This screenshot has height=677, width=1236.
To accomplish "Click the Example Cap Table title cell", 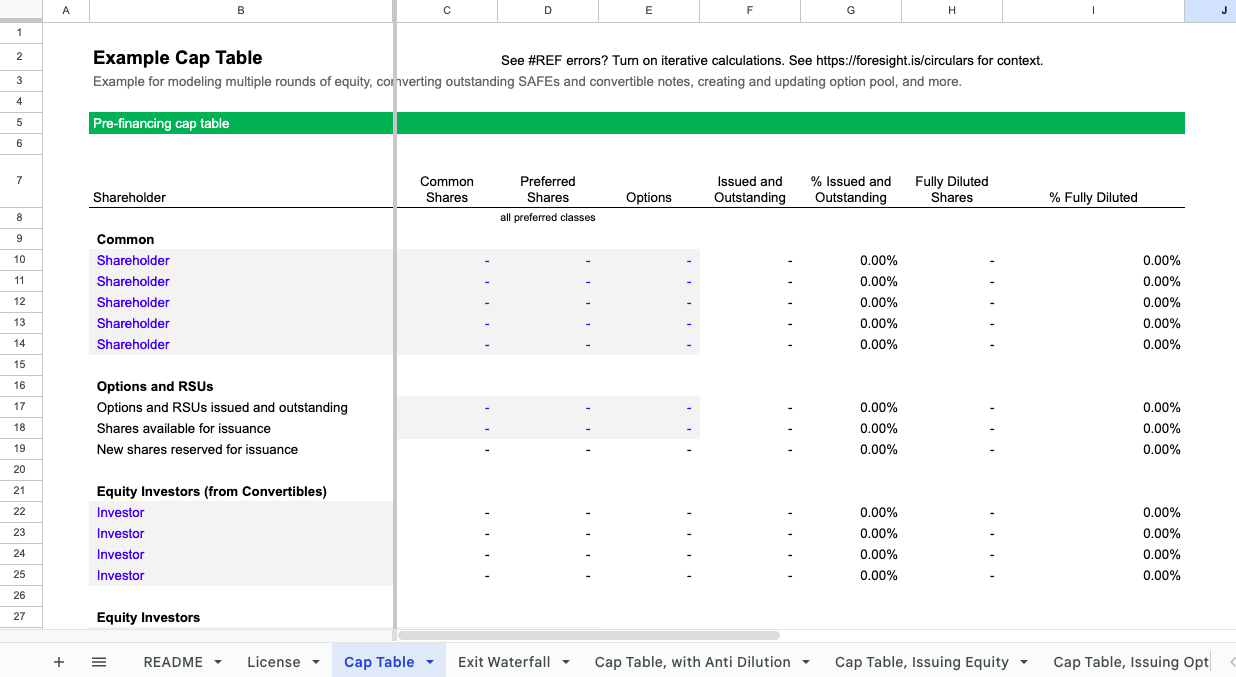I will [178, 58].
